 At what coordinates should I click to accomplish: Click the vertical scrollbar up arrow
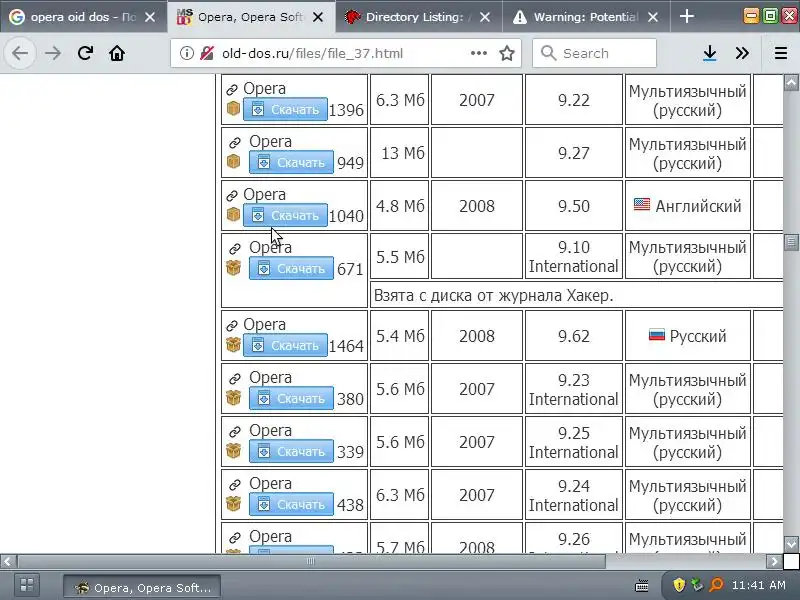click(x=791, y=82)
